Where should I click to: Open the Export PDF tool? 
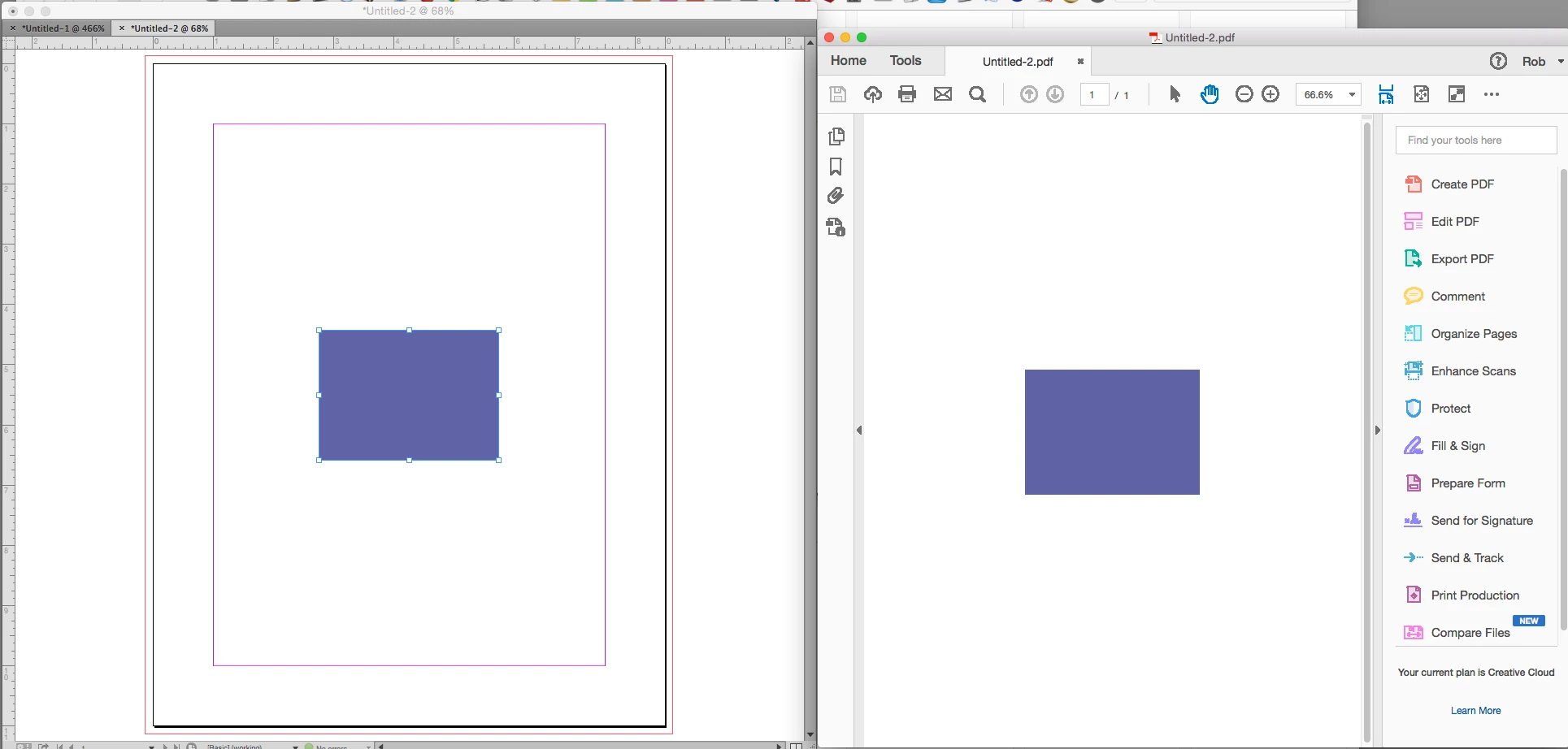click(1449, 259)
